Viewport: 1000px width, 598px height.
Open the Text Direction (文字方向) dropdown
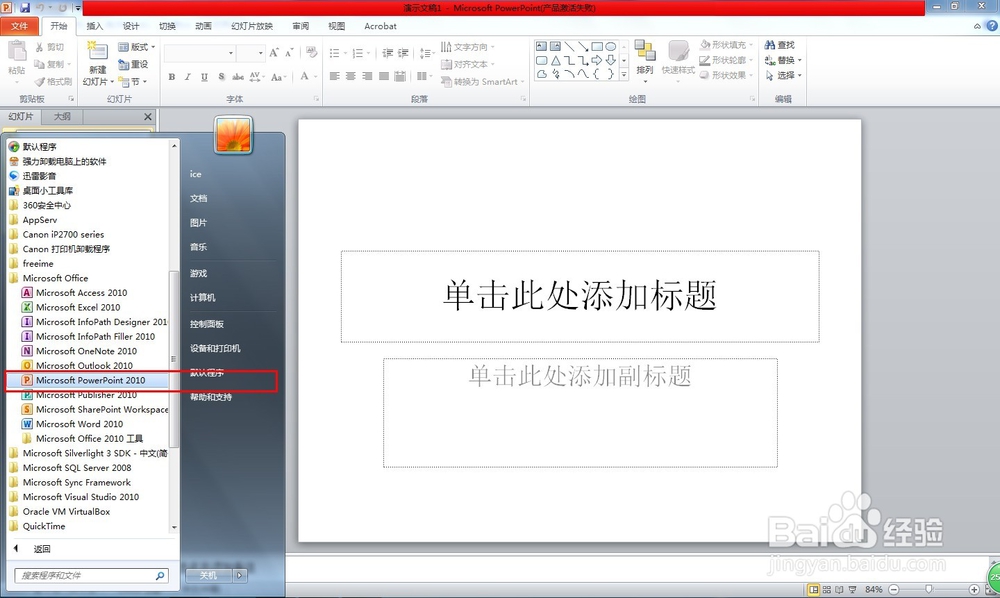tap(467, 47)
